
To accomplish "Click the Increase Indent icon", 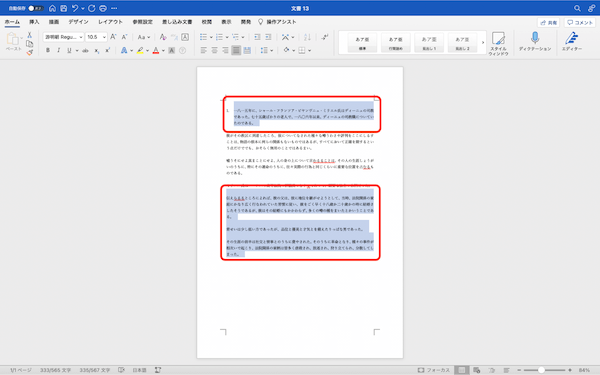I will pos(268,37).
